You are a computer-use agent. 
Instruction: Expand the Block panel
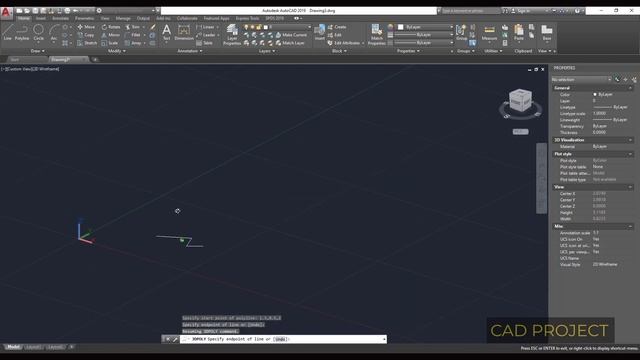click(x=339, y=51)
